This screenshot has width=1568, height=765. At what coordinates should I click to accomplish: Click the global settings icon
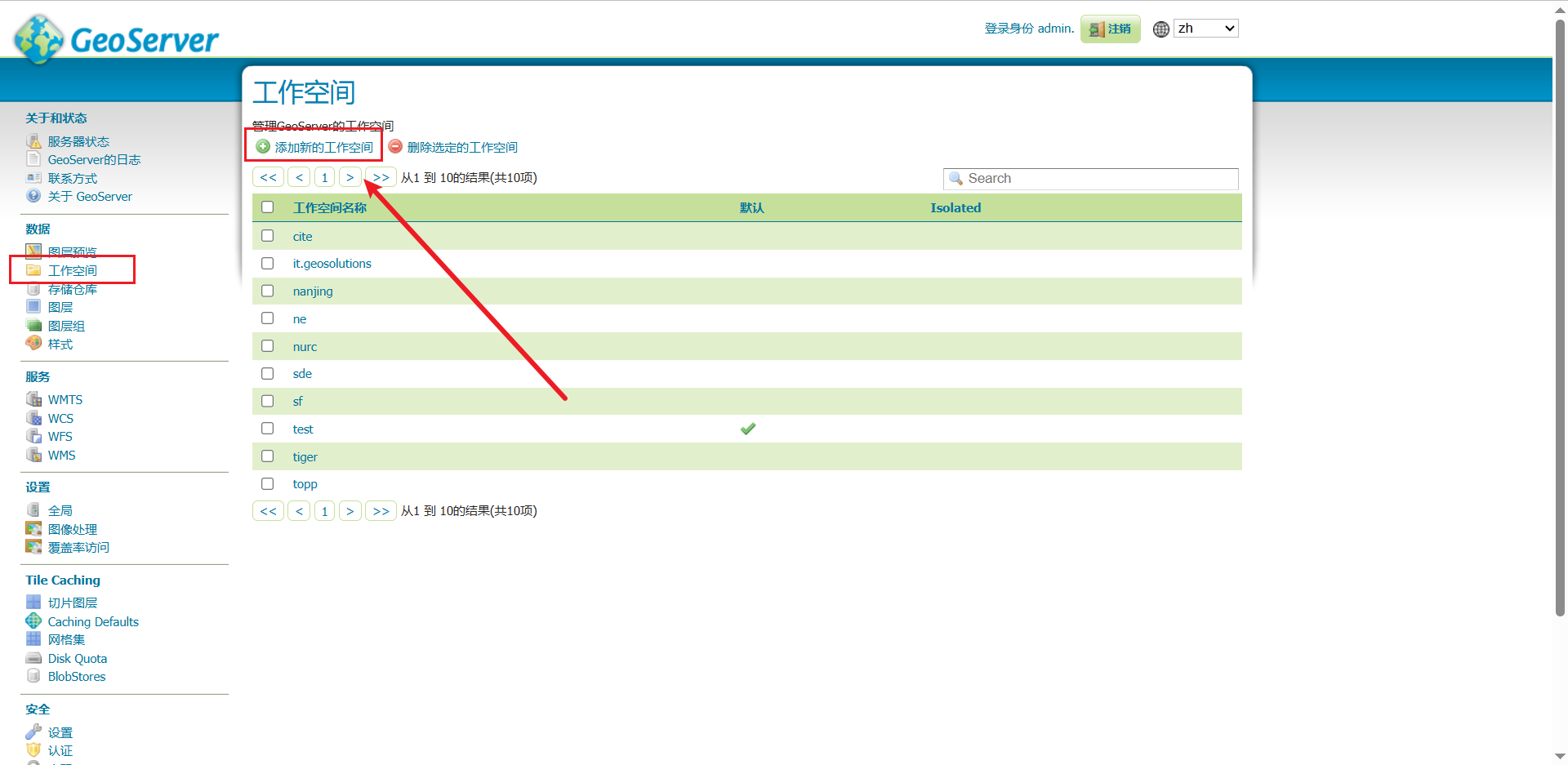pyautogui.click(x=33, y=510)
